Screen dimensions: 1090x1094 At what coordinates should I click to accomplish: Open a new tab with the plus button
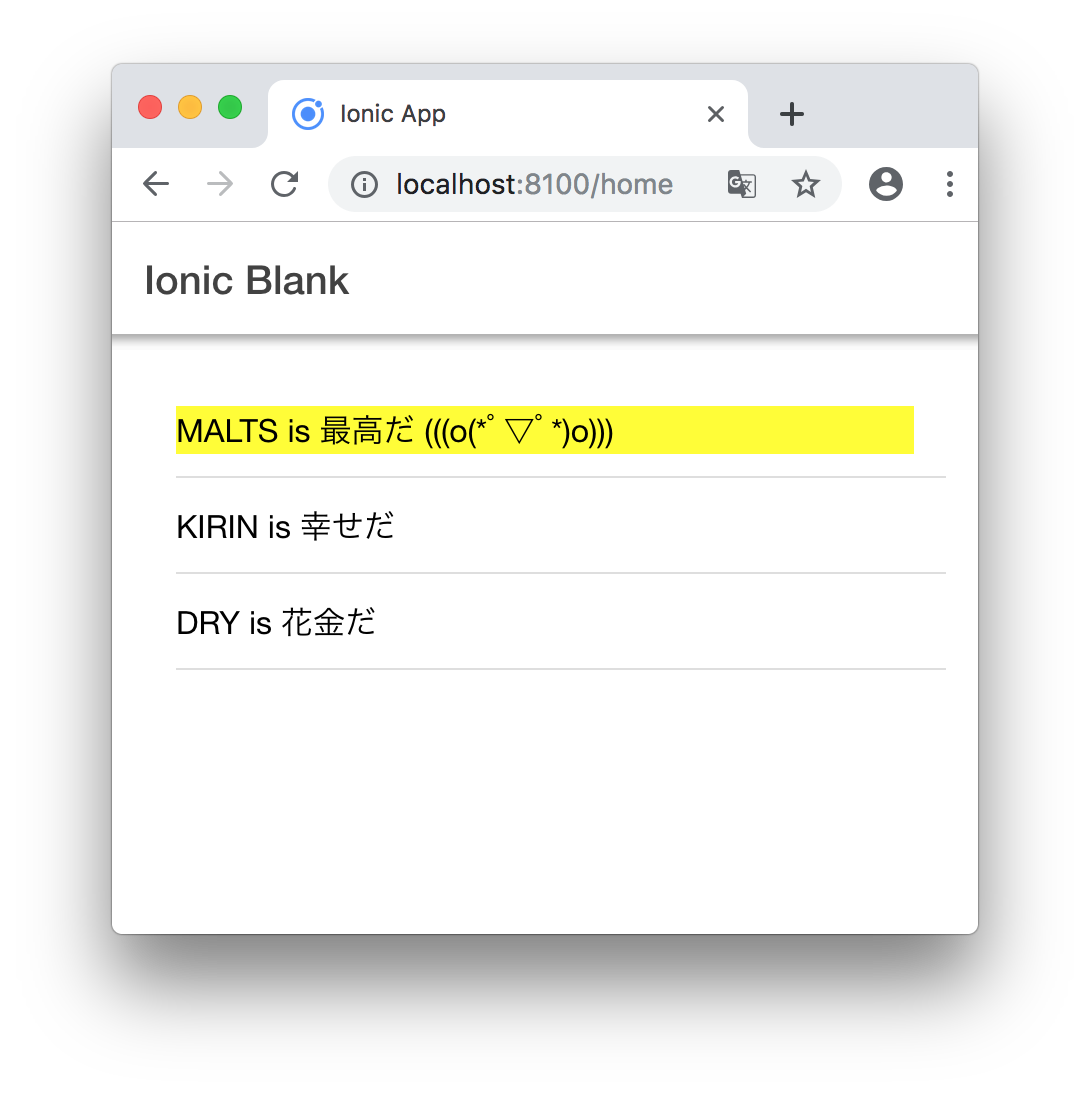click(791, 114)
